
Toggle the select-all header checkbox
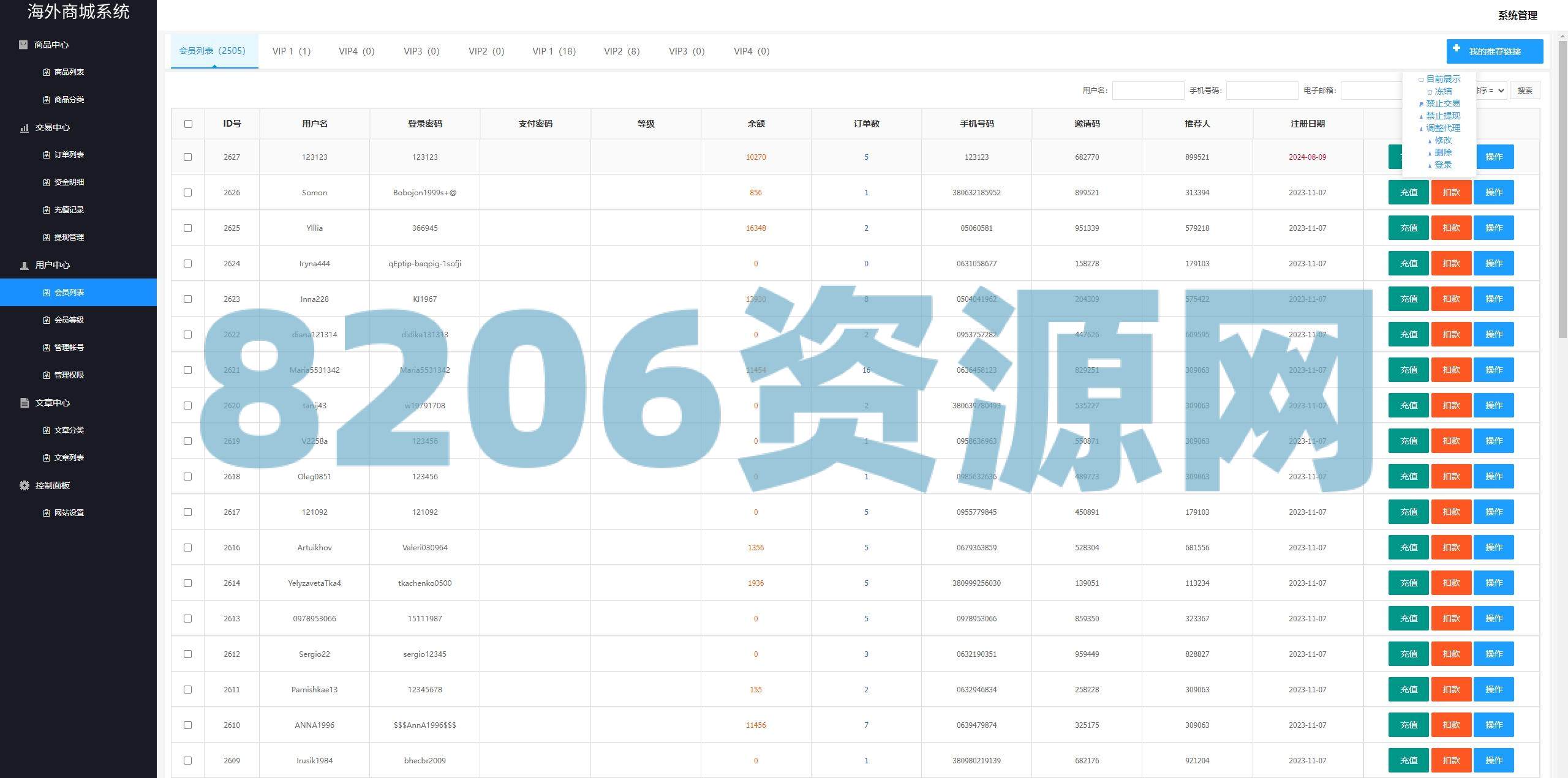click(x=188, y=124)
